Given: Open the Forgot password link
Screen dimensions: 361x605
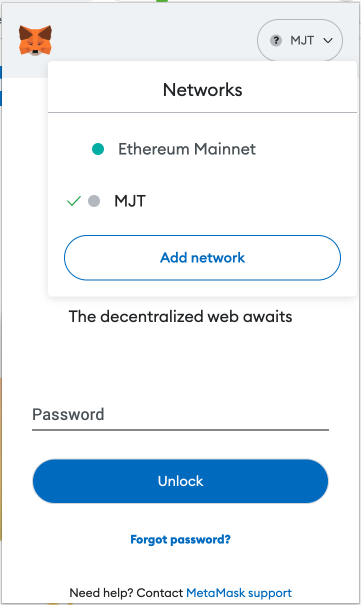Looking at the screenshot, I should point(180,539).
